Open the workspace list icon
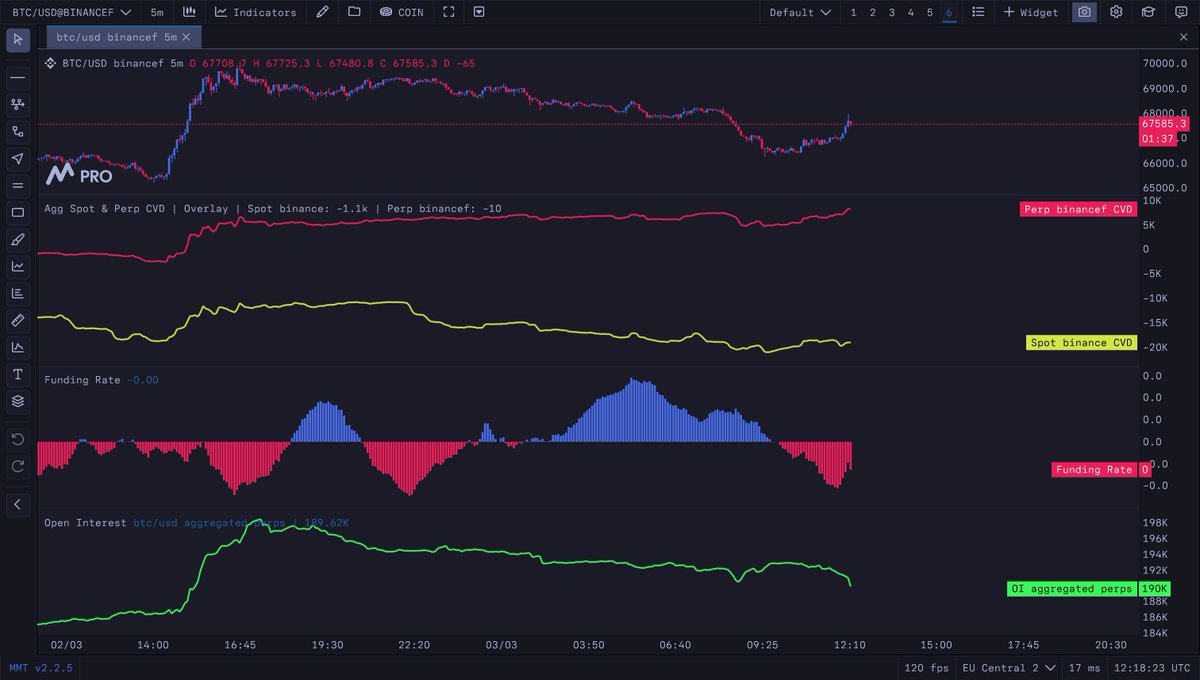 [978, 12]
